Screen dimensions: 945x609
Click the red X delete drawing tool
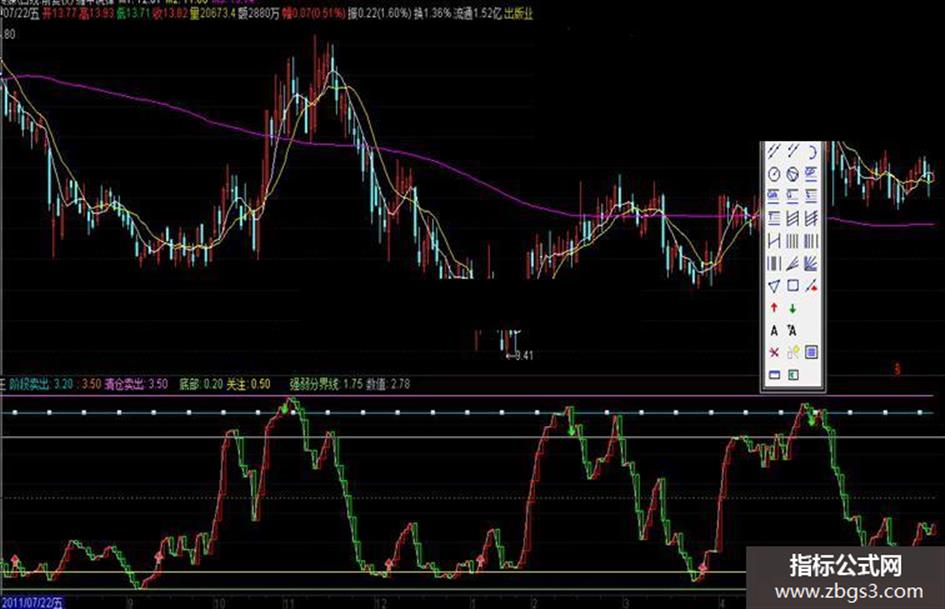[x=774, y=352]
